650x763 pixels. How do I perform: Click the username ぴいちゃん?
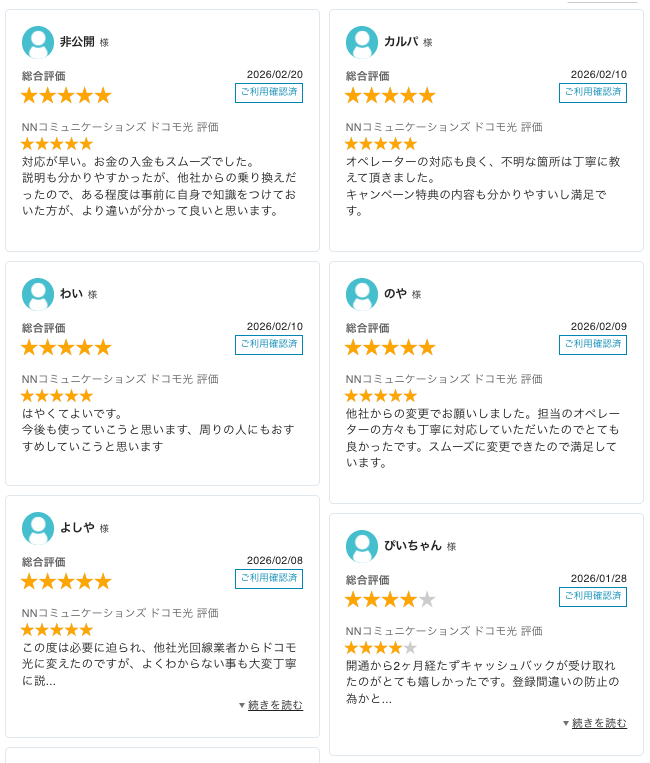pyautogui.click(x=412, y=546)
